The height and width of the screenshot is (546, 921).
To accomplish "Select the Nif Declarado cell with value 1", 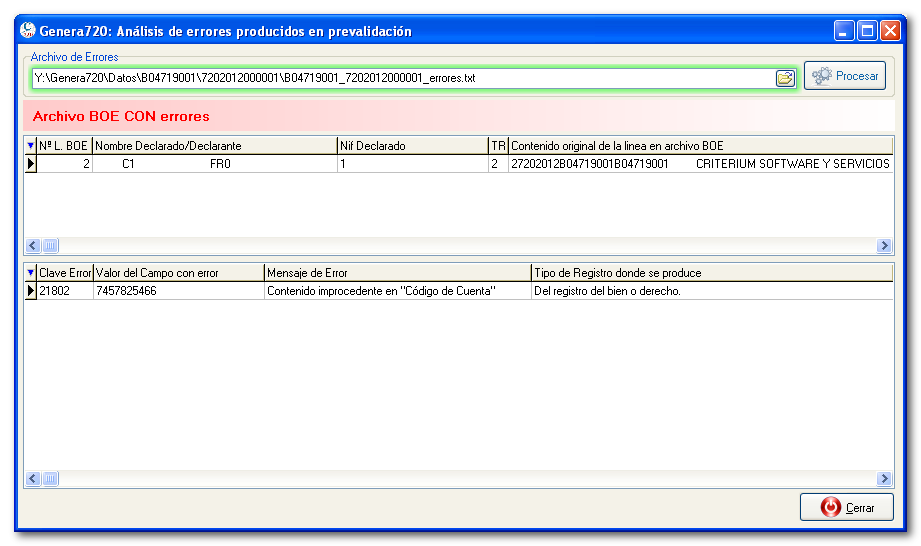I will [x=413, y=164].
